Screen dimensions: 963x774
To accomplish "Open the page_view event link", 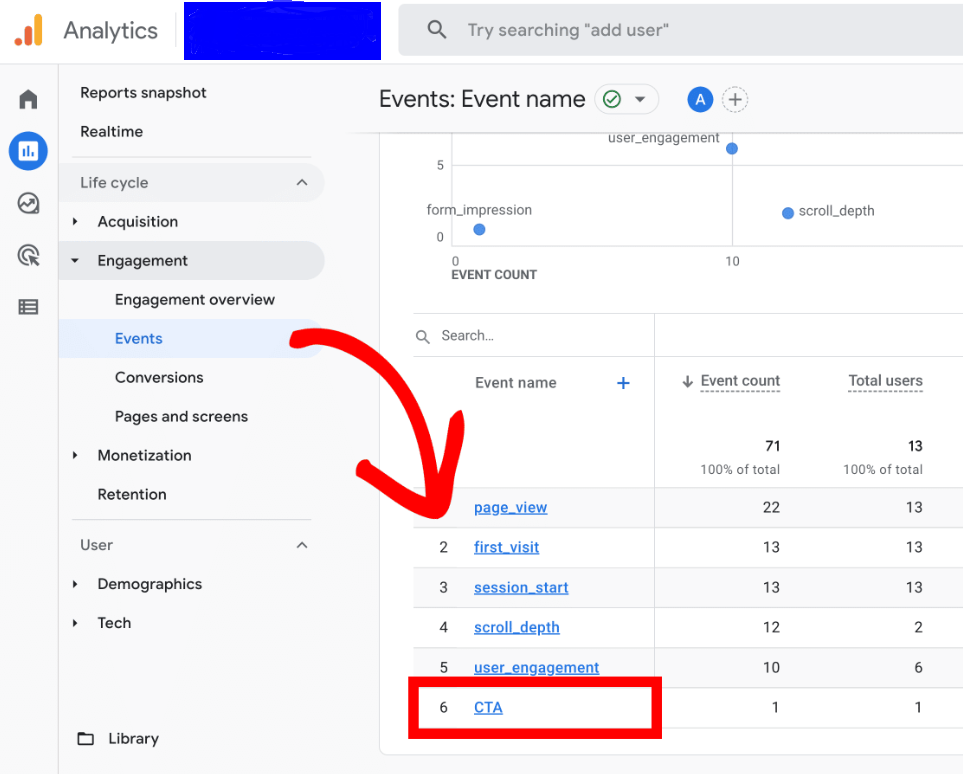I will tap(510, 507).
